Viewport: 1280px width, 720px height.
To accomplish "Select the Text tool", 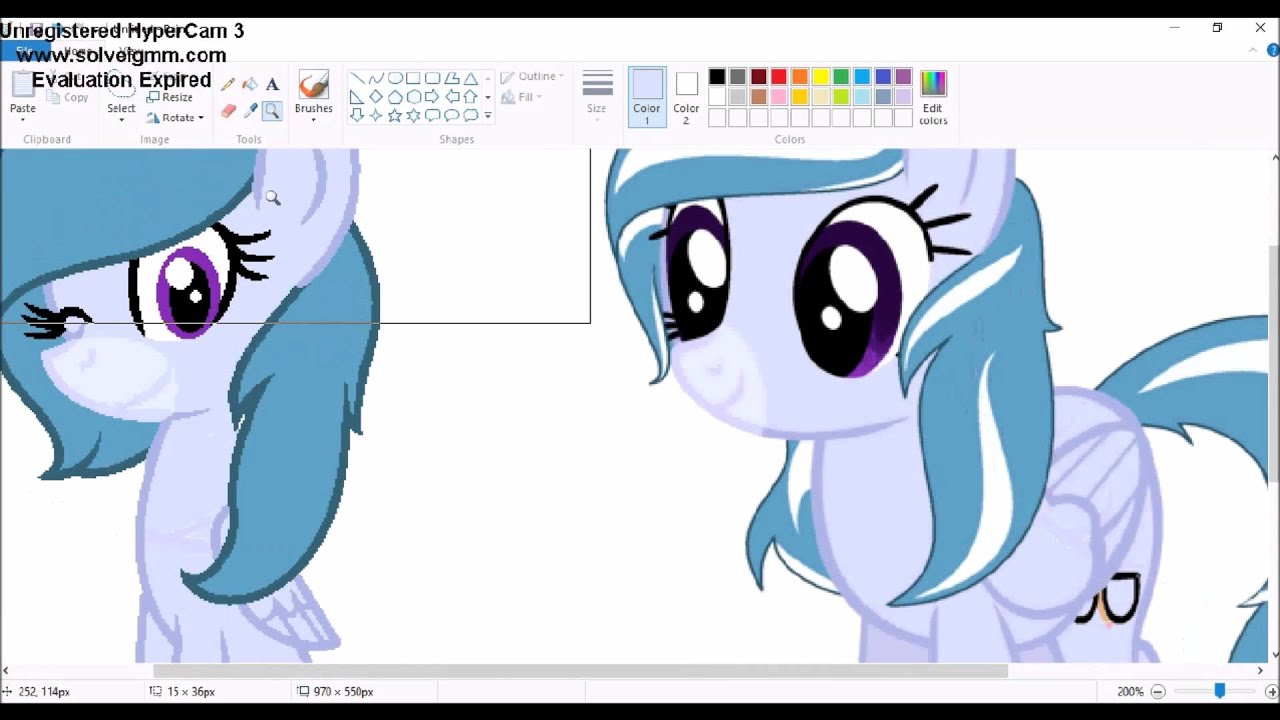I will (x=272, y=85).
